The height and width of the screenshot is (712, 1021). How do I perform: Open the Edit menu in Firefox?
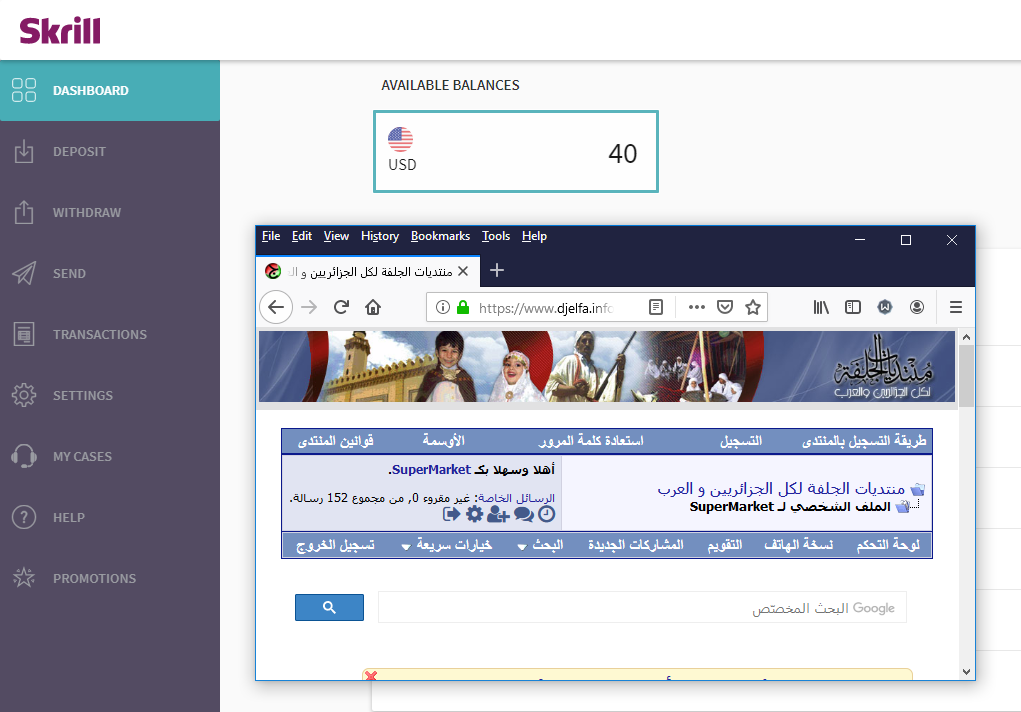[301, 236]
